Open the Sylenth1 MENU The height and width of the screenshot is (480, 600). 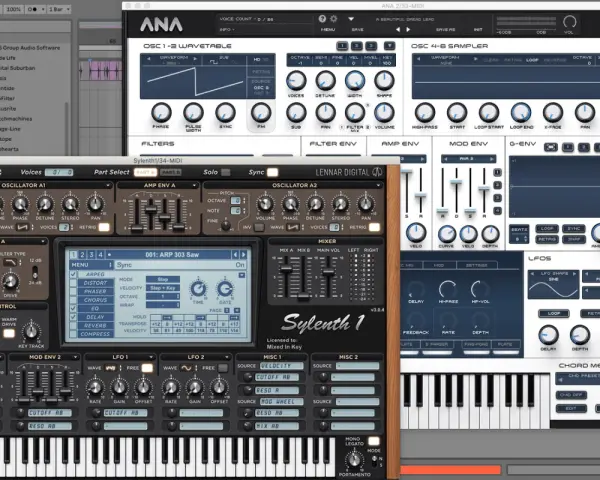(x=91, y=265)
